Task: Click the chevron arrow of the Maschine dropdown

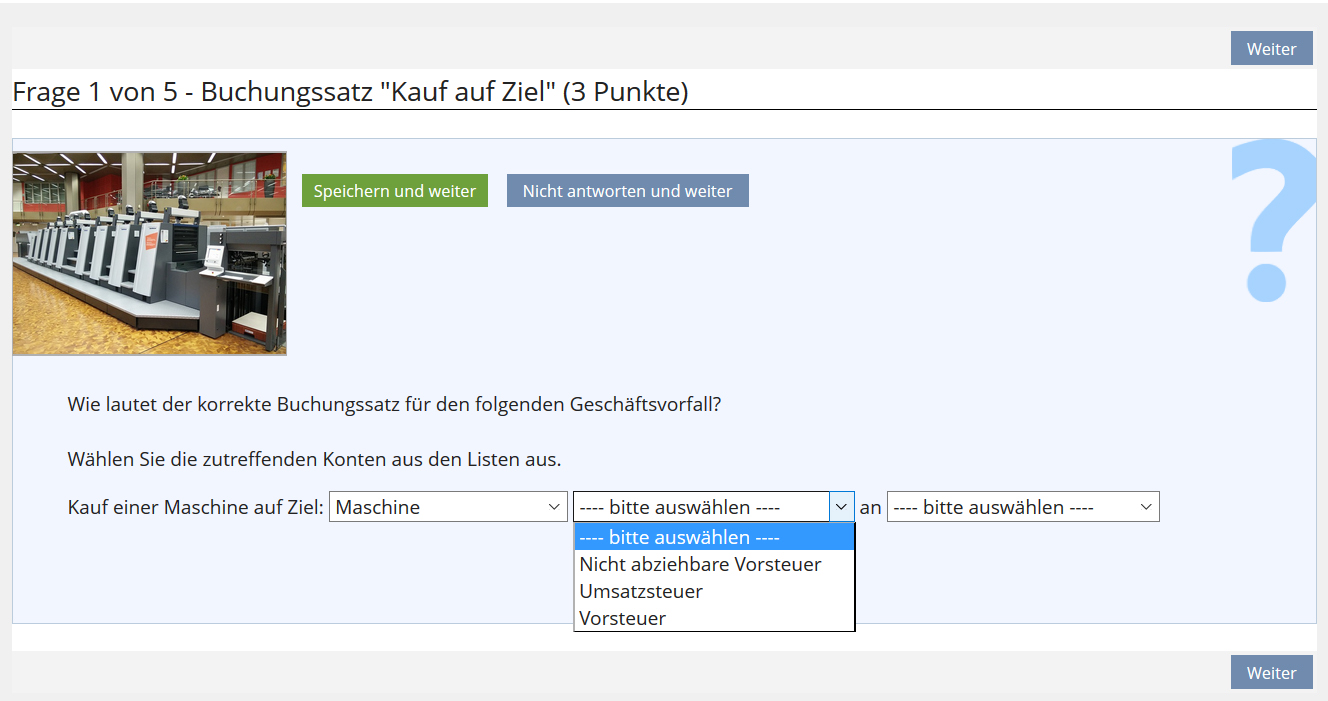Action: pos(555,507)
